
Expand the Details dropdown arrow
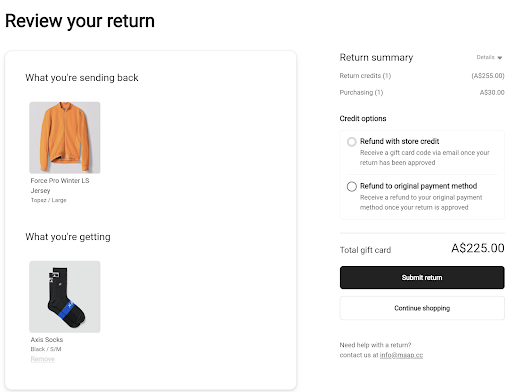click(x=500, y=58)
